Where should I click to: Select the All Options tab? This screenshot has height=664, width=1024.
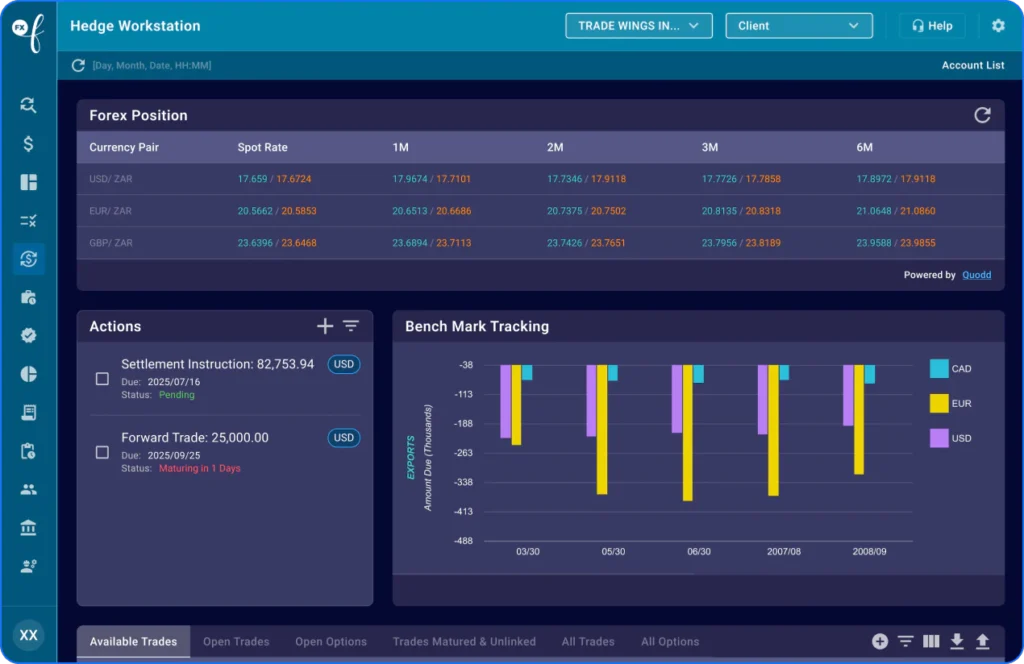pos(669,641)
